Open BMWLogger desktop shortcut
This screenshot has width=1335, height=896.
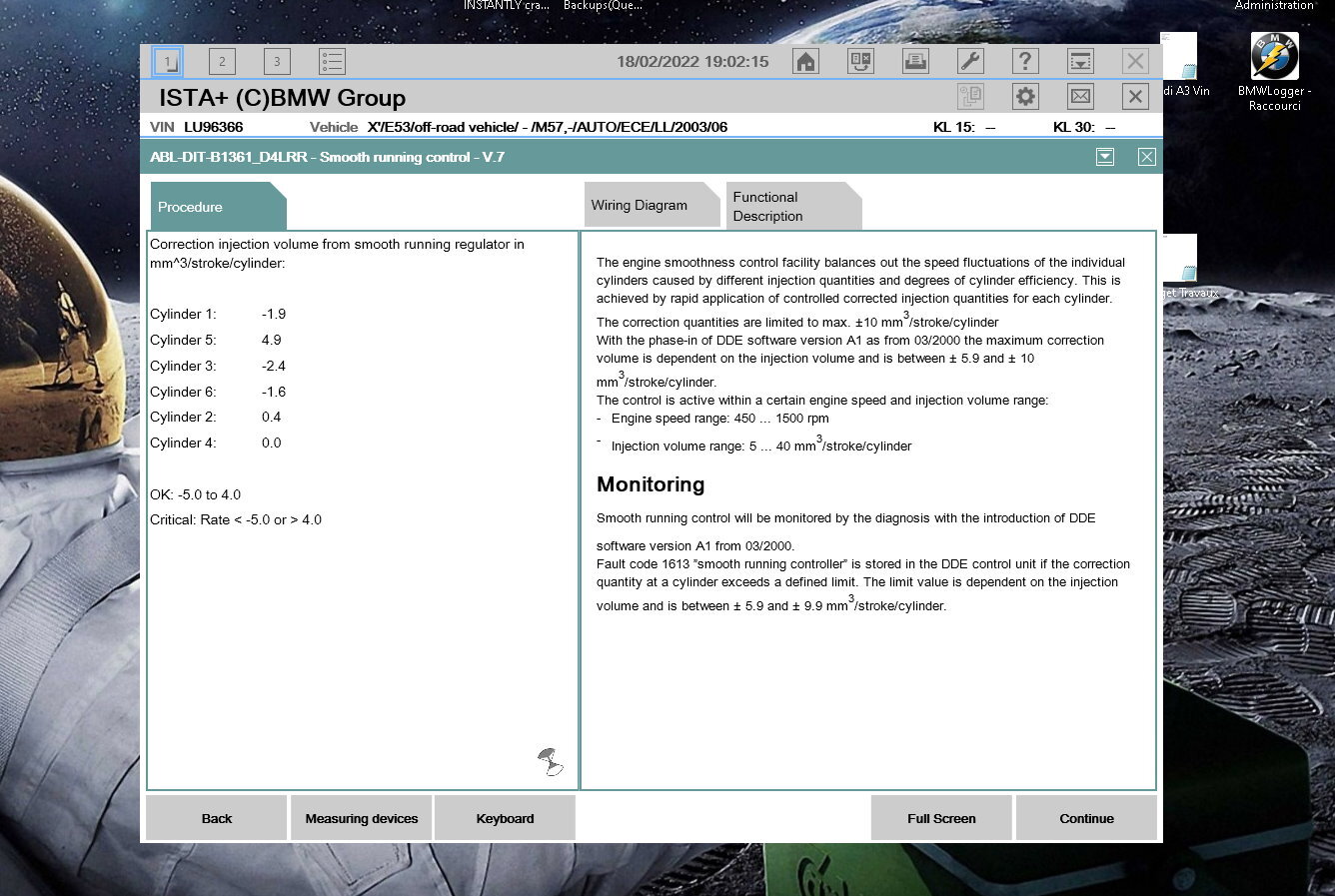[1274, 72]
